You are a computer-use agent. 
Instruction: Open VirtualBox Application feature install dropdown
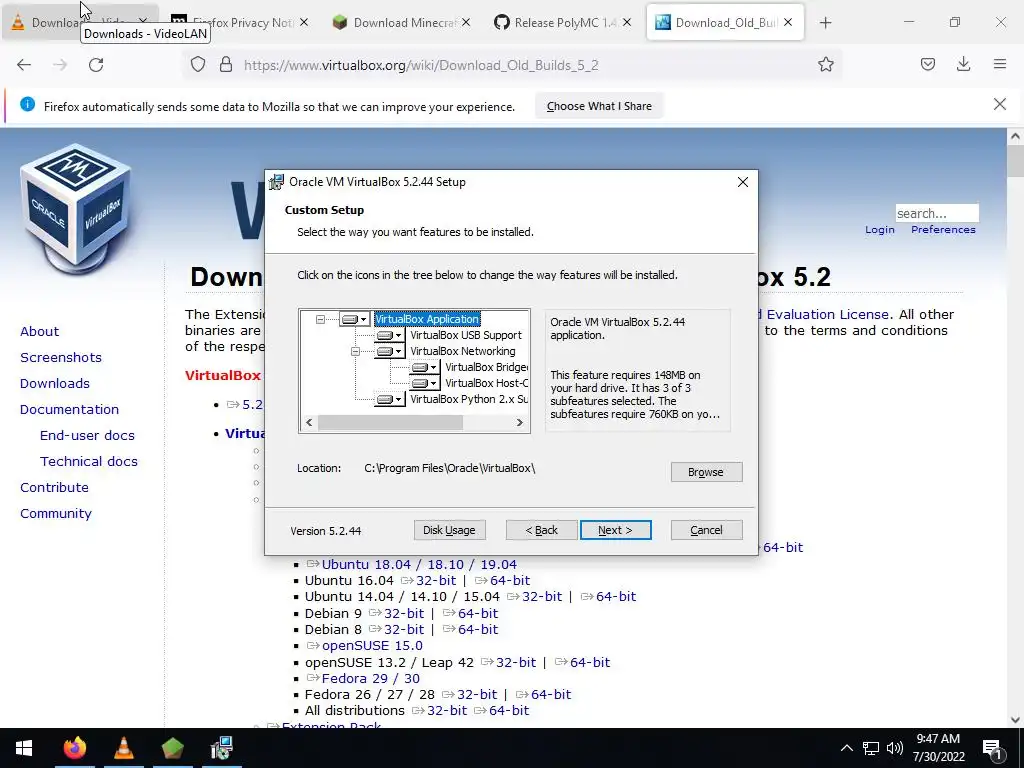355,319
